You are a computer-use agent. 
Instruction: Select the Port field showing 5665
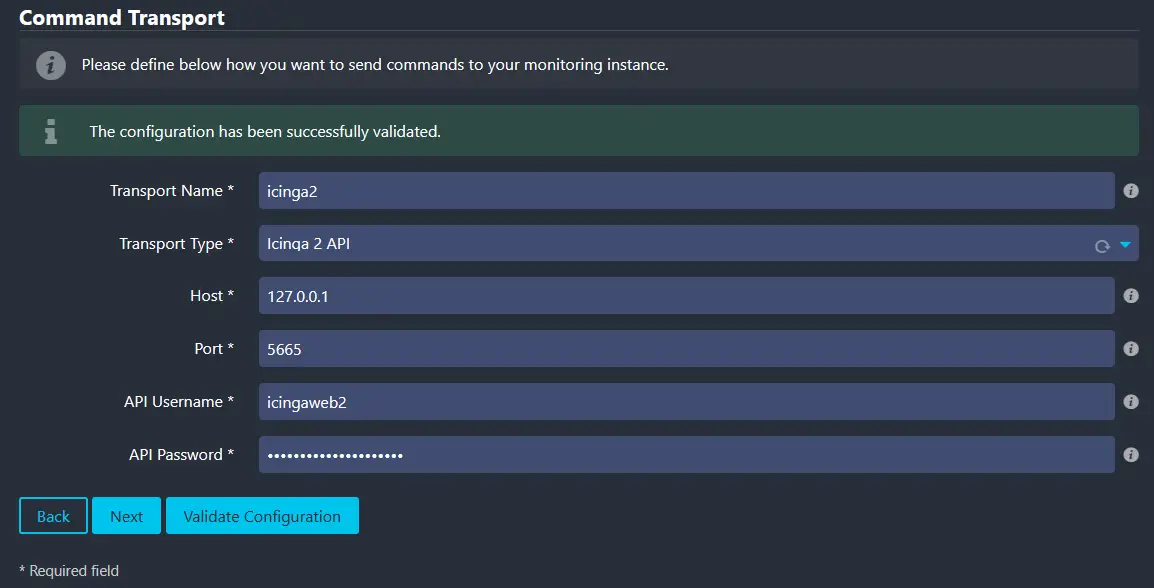pyautogui.click(x=685, y=349)
